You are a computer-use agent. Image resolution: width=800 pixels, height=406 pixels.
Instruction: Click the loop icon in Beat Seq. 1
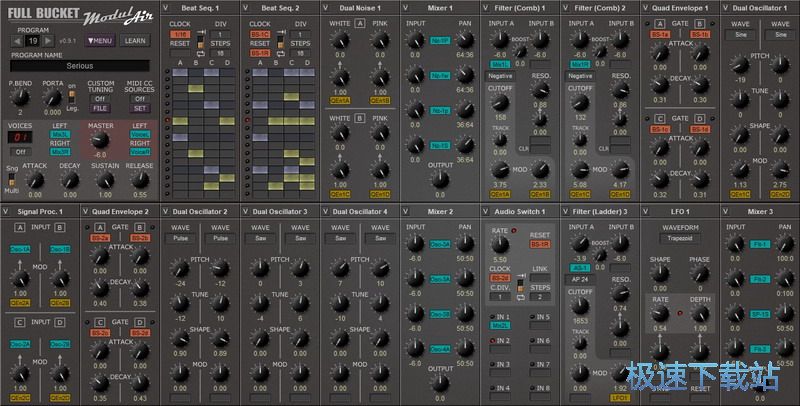pyautogui.click(x=201, y=53)
